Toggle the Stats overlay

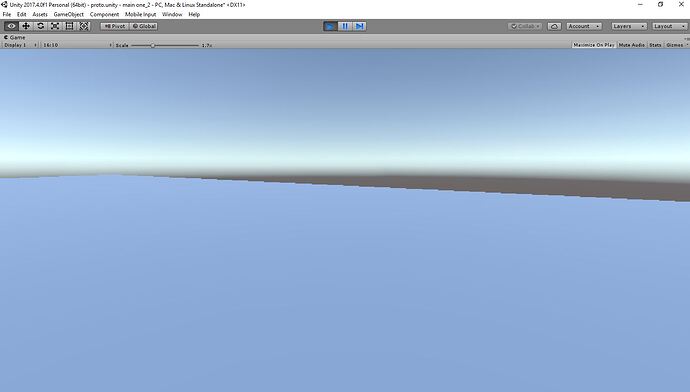point(655,45)
